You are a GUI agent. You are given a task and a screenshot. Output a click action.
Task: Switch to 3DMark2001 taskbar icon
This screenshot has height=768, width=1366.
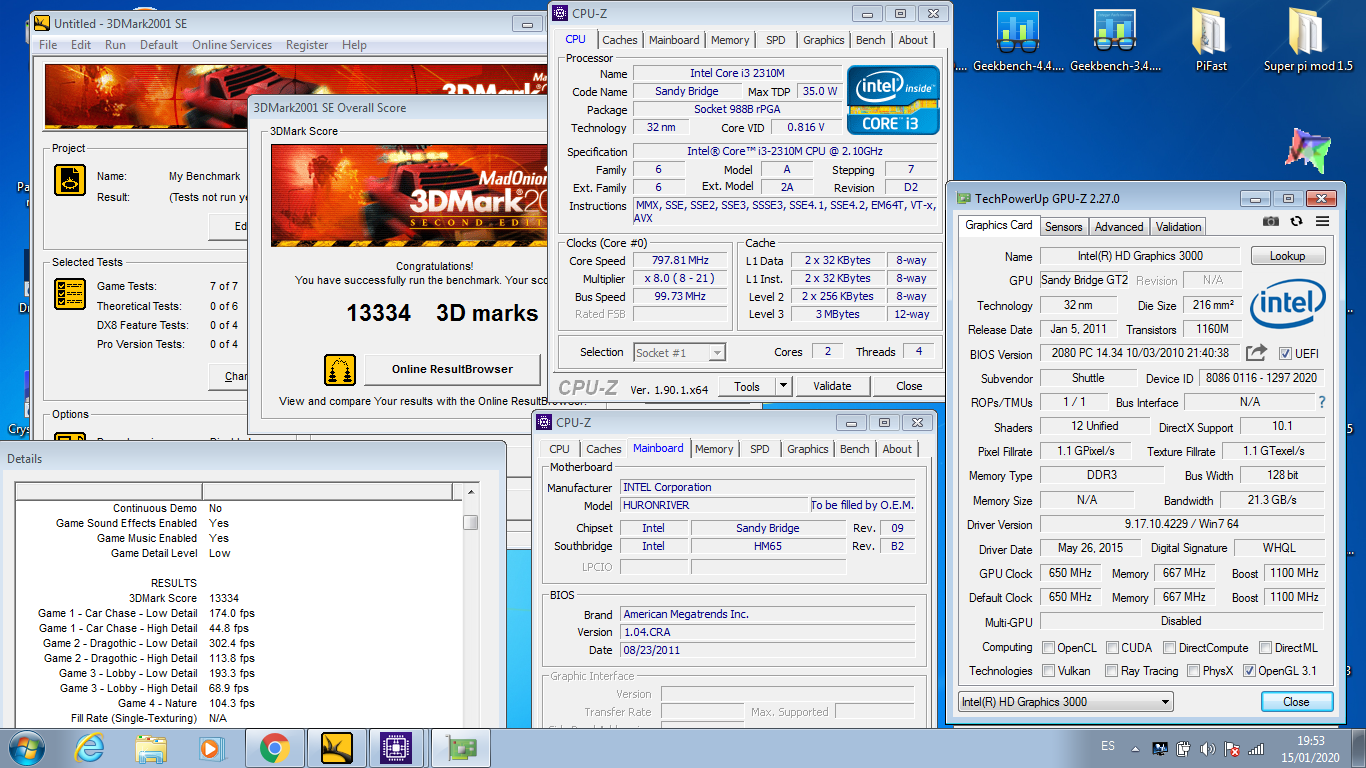pos(337,748)
